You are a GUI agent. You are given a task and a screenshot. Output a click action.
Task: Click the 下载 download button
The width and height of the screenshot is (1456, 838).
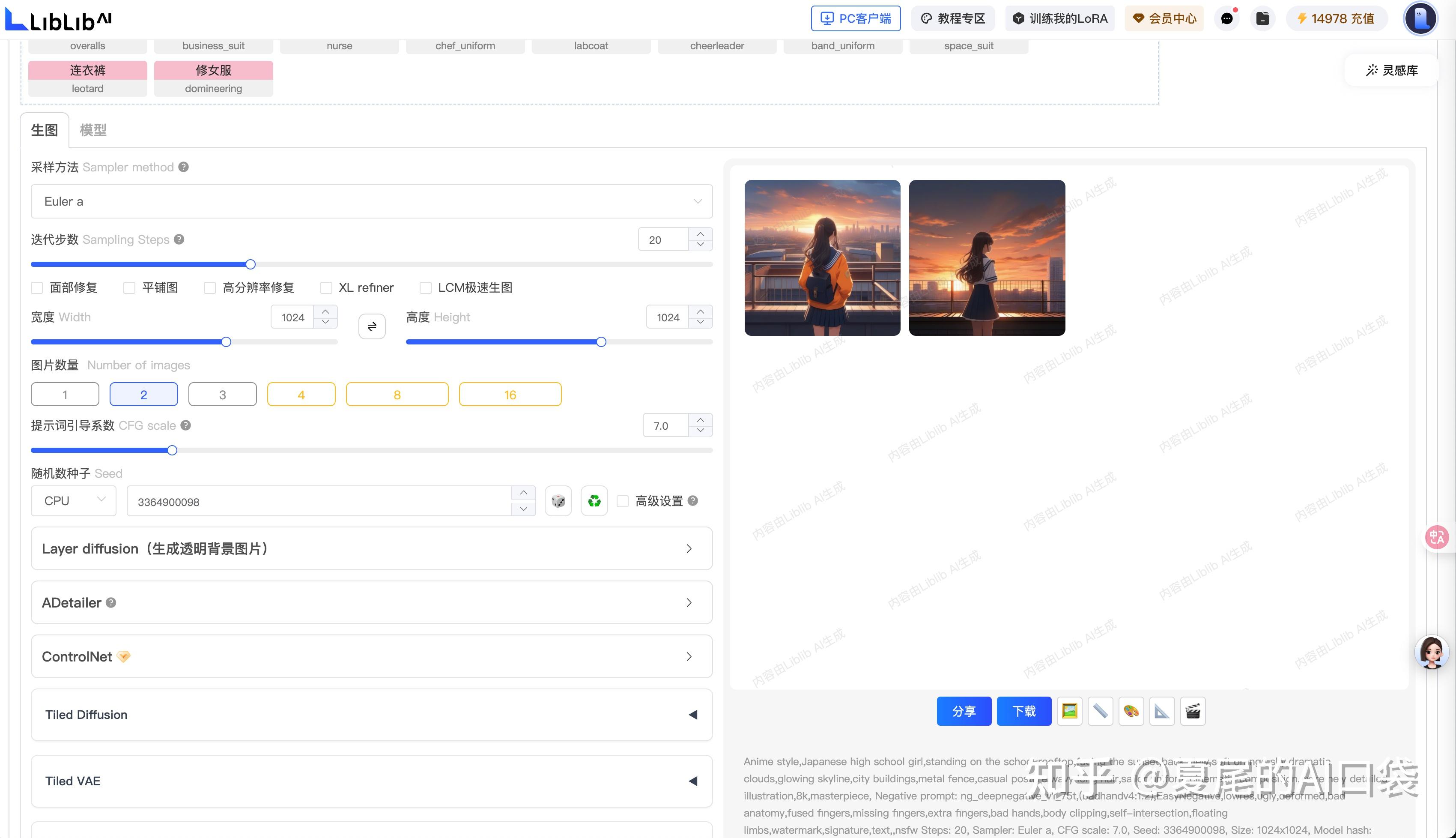pyautogui.click(x=1024, y=711)
